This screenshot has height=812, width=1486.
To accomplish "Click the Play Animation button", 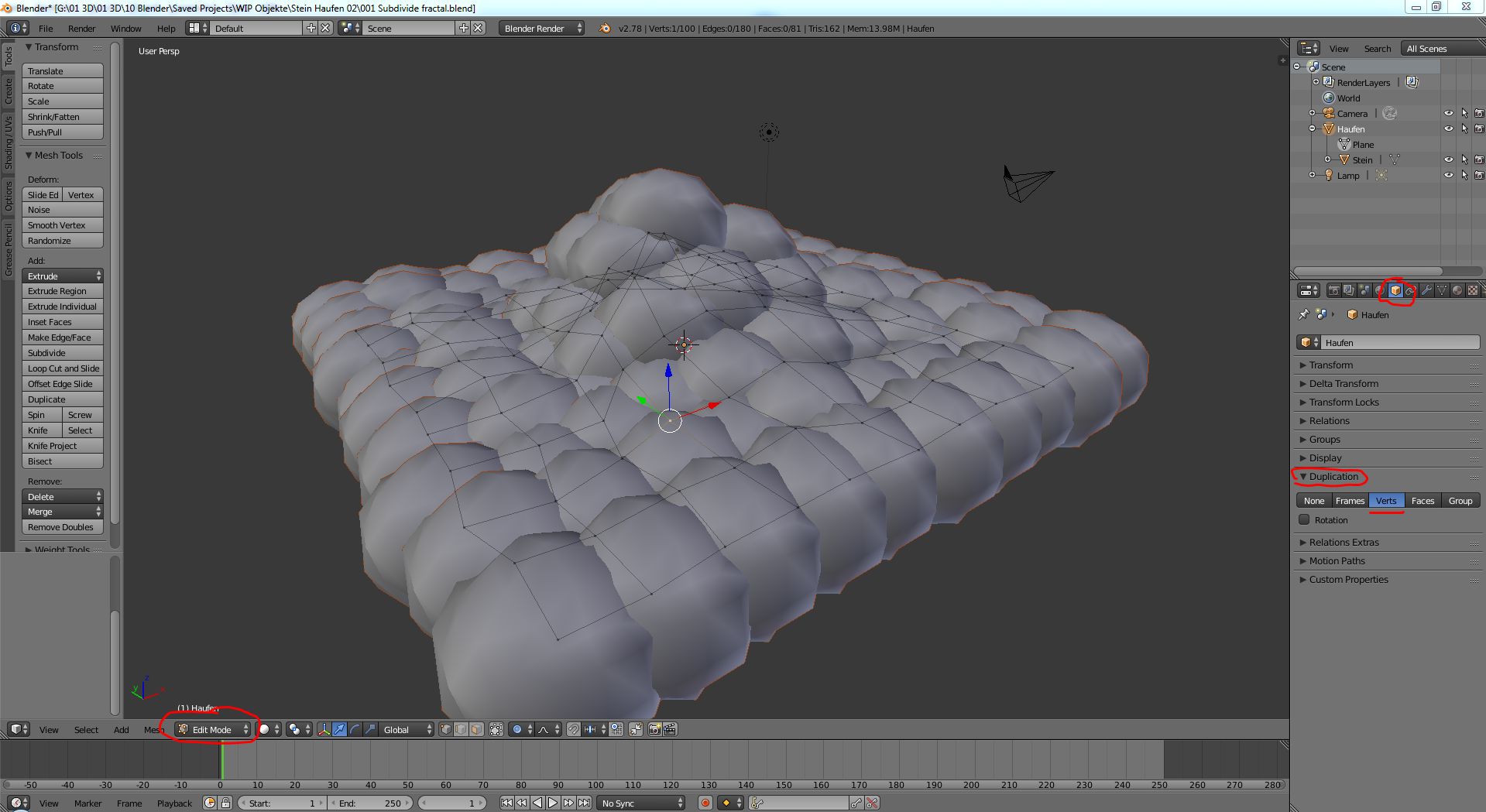I will click(x=553, y=803).
